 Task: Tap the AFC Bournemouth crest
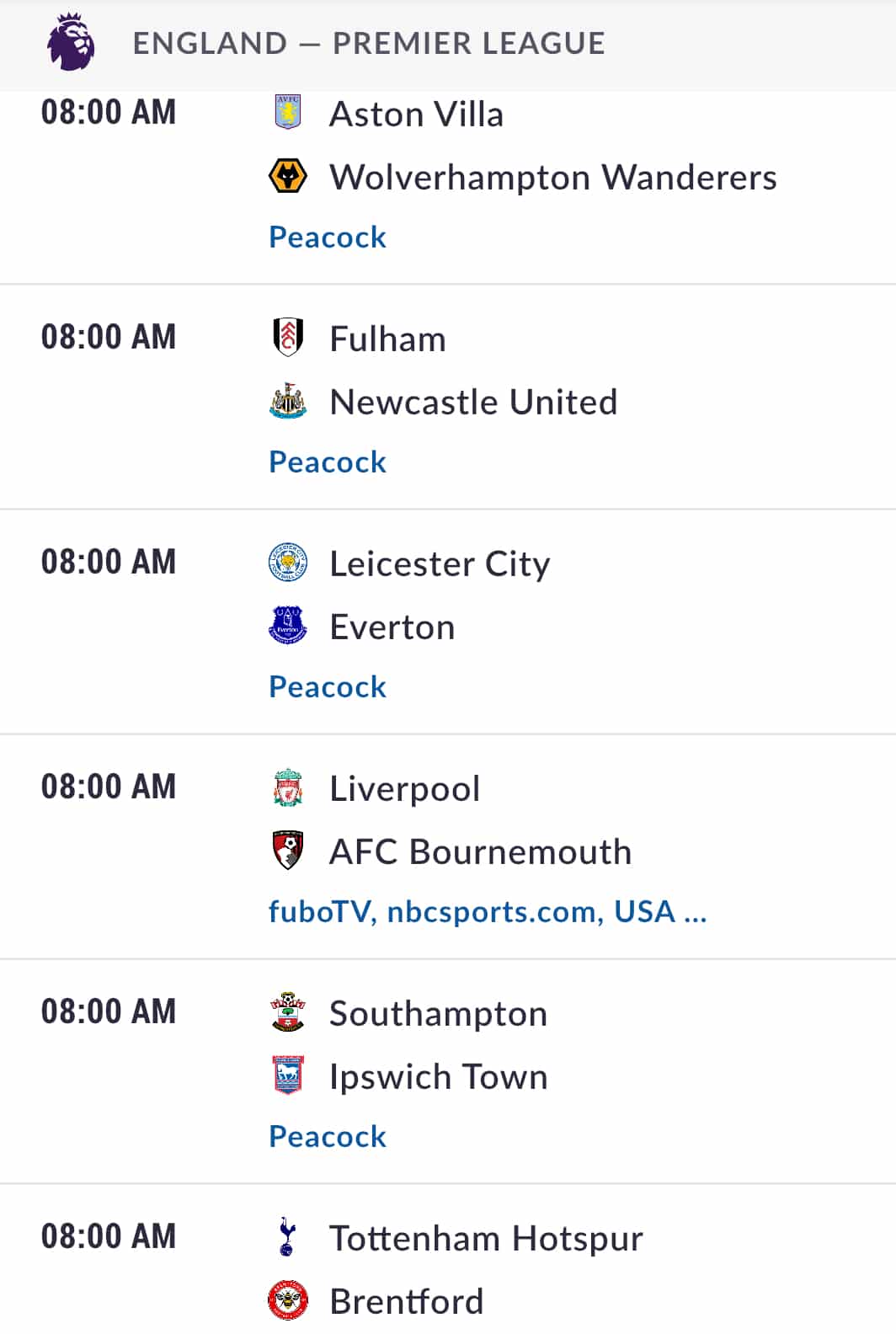point(288,851)
